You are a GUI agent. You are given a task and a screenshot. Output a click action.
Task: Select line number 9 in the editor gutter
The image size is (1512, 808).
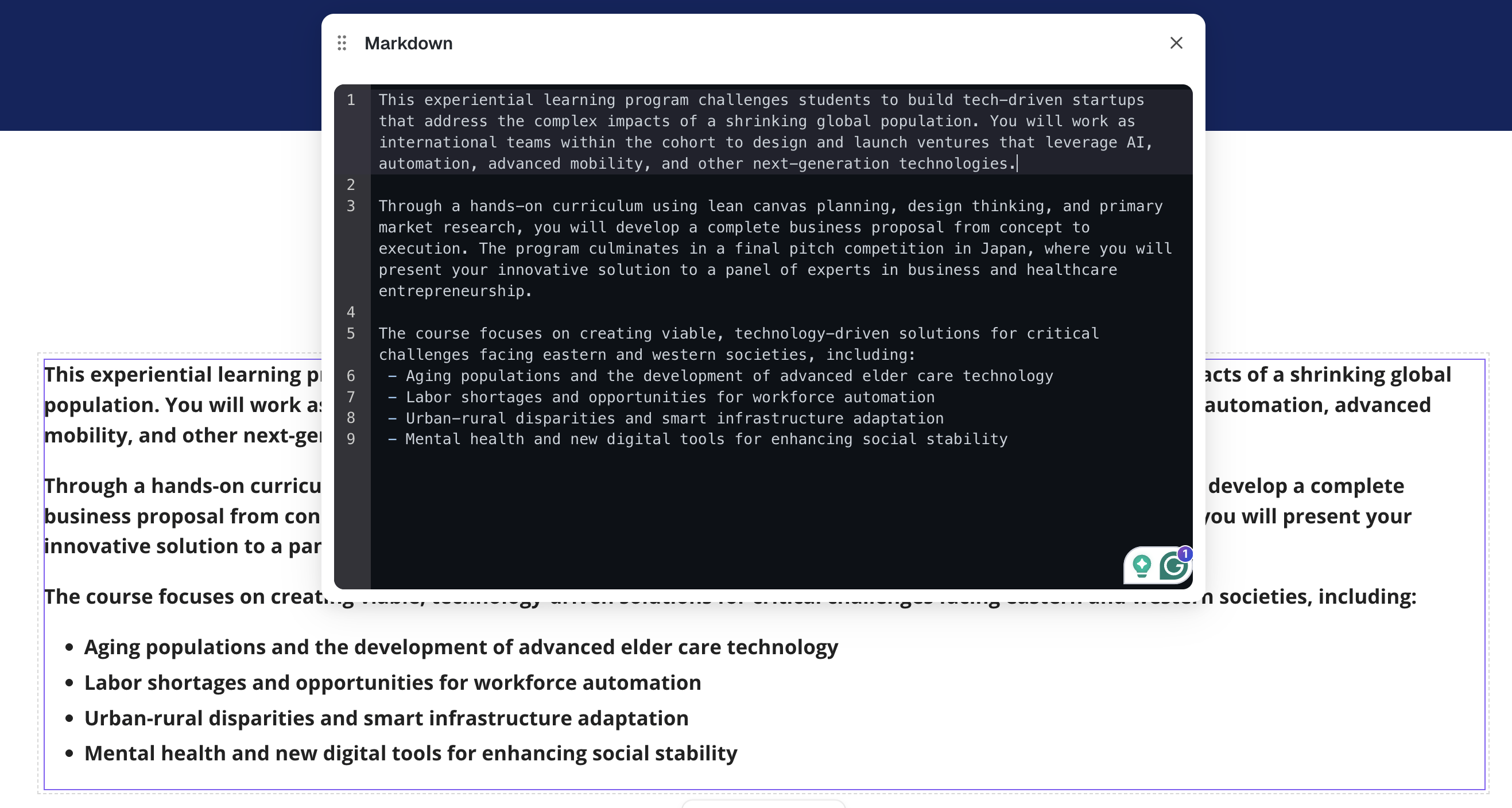(351, 439)
